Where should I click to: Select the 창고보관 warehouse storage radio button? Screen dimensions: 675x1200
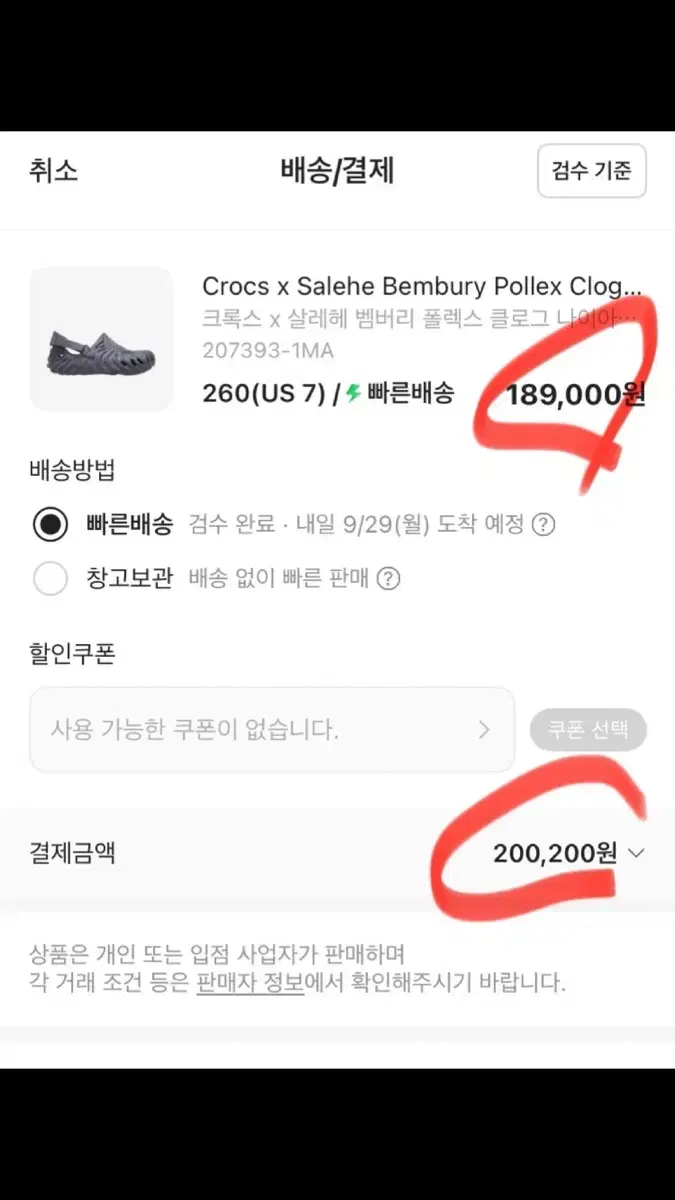51,579
